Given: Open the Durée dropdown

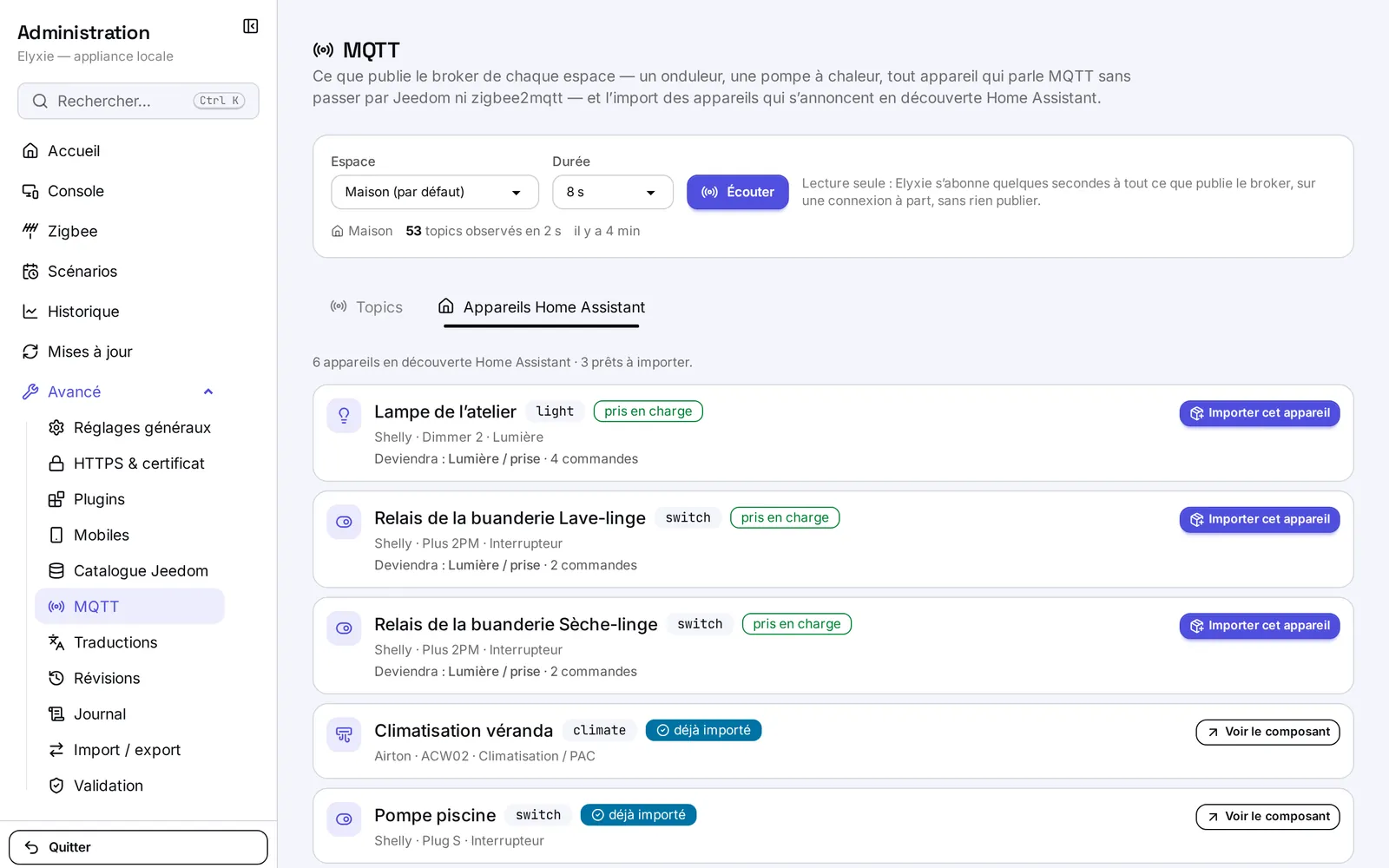Looking at the screenshot, I should click(x=613, y=192).
